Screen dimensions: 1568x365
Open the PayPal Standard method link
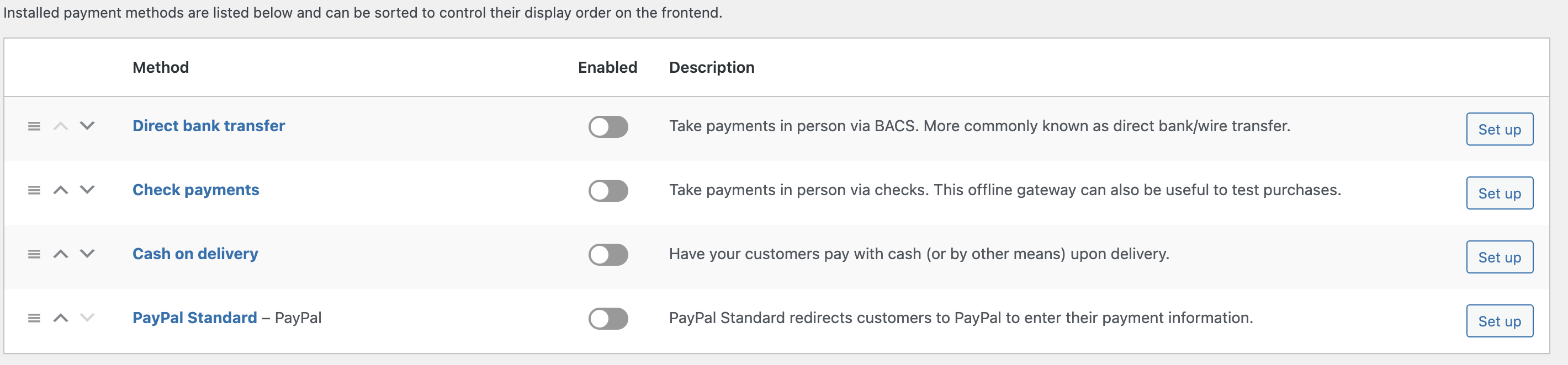tap(195, 317)
